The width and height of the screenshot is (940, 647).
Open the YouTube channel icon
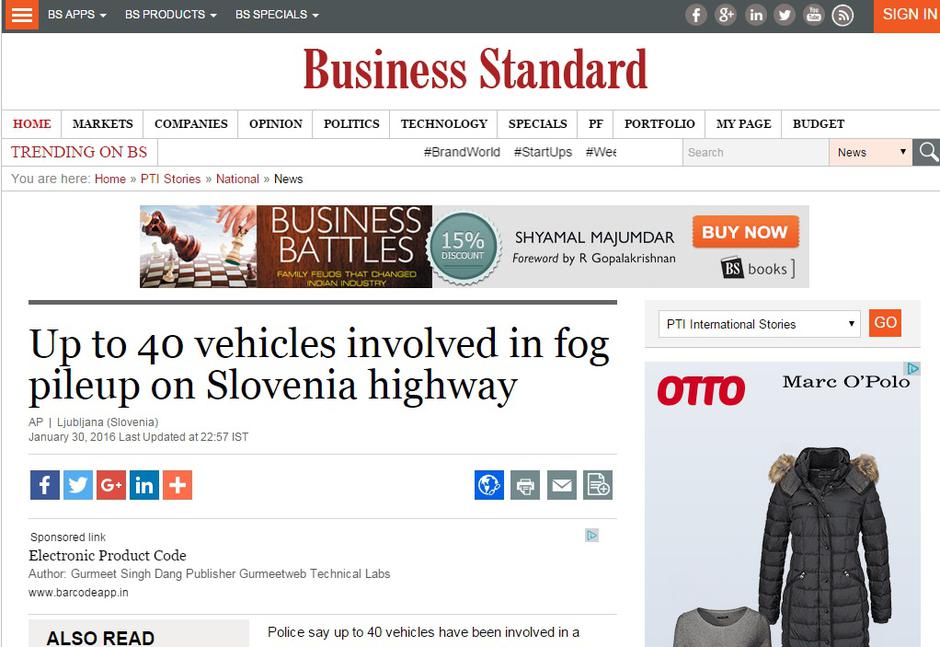[x=814, y=15]
